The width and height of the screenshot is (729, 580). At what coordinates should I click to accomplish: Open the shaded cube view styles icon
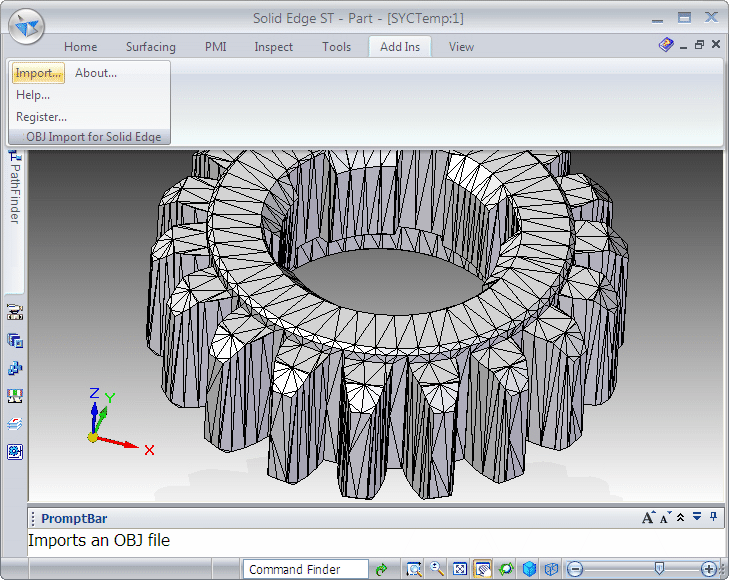[529, 569]
